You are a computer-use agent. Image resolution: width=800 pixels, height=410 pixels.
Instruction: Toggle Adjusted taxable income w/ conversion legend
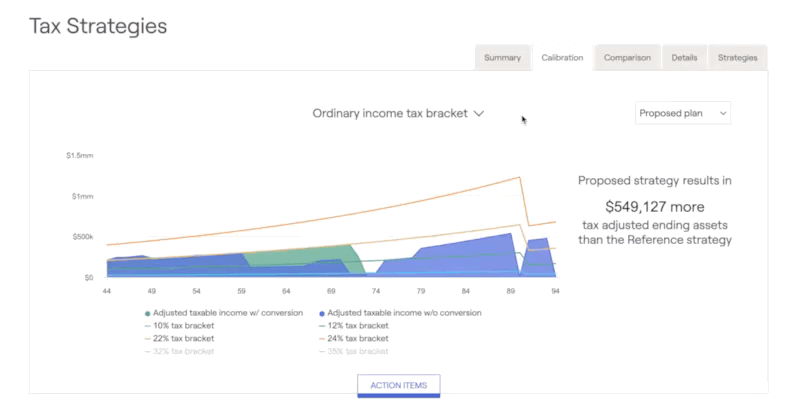(229, 313)
